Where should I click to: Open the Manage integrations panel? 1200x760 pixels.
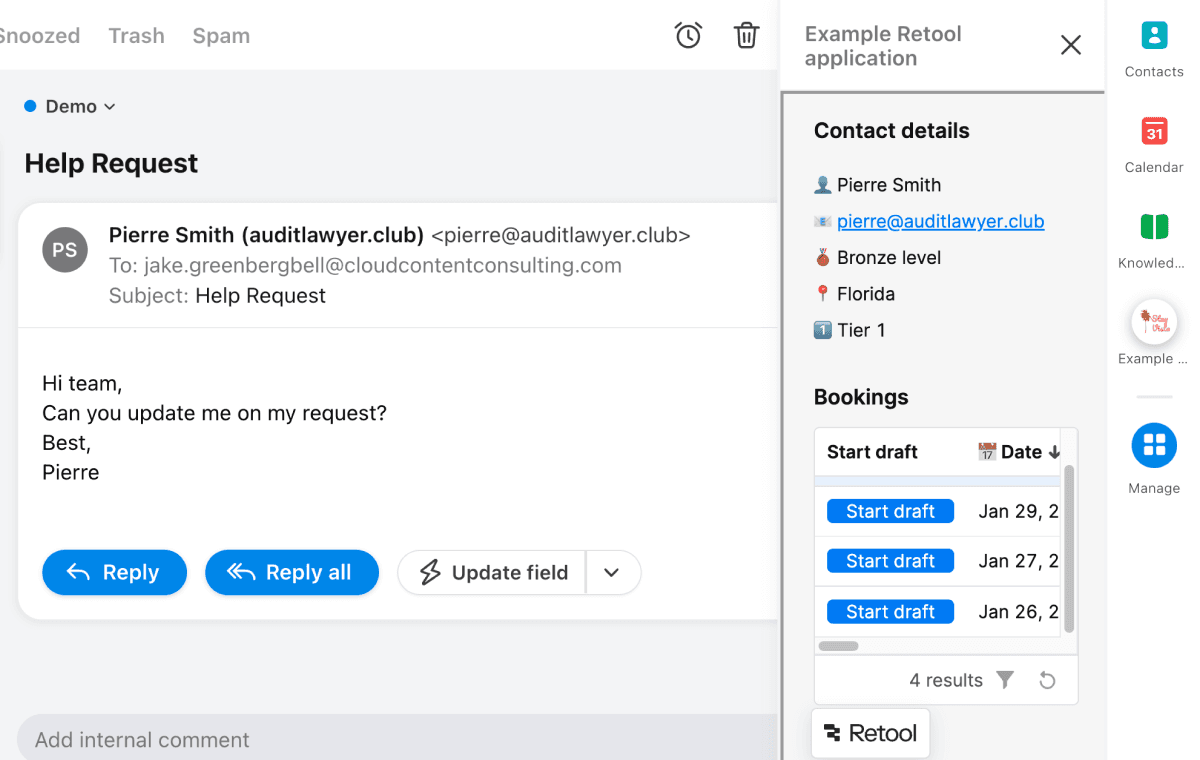click(1154, 445)
